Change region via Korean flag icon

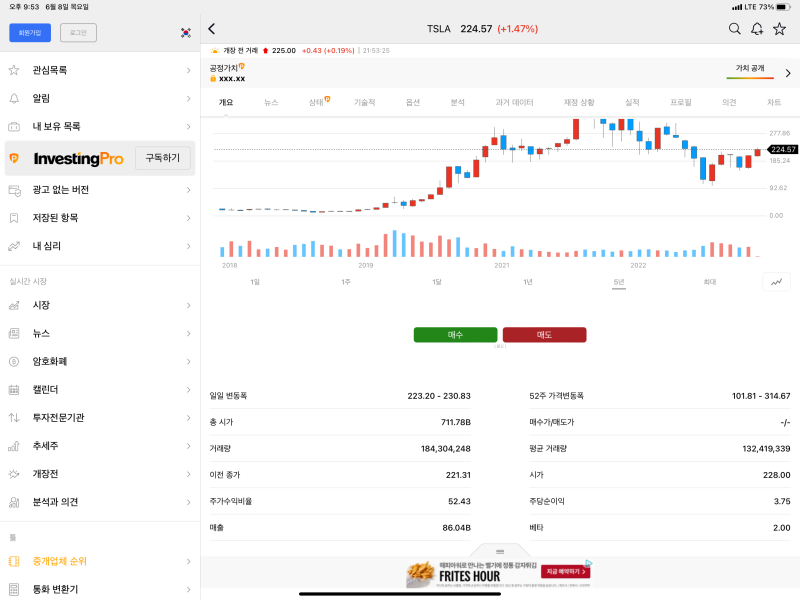186,33
